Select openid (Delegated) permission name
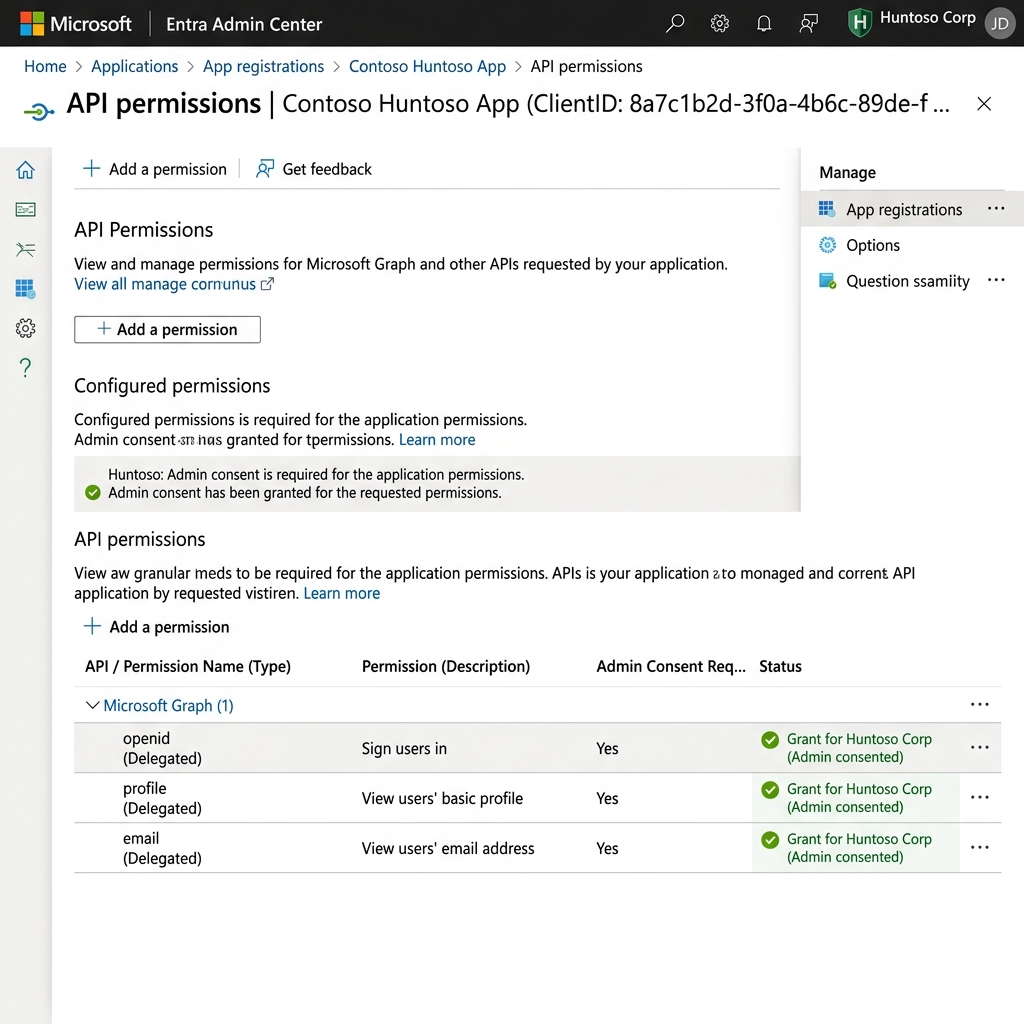 coord(162,748)
